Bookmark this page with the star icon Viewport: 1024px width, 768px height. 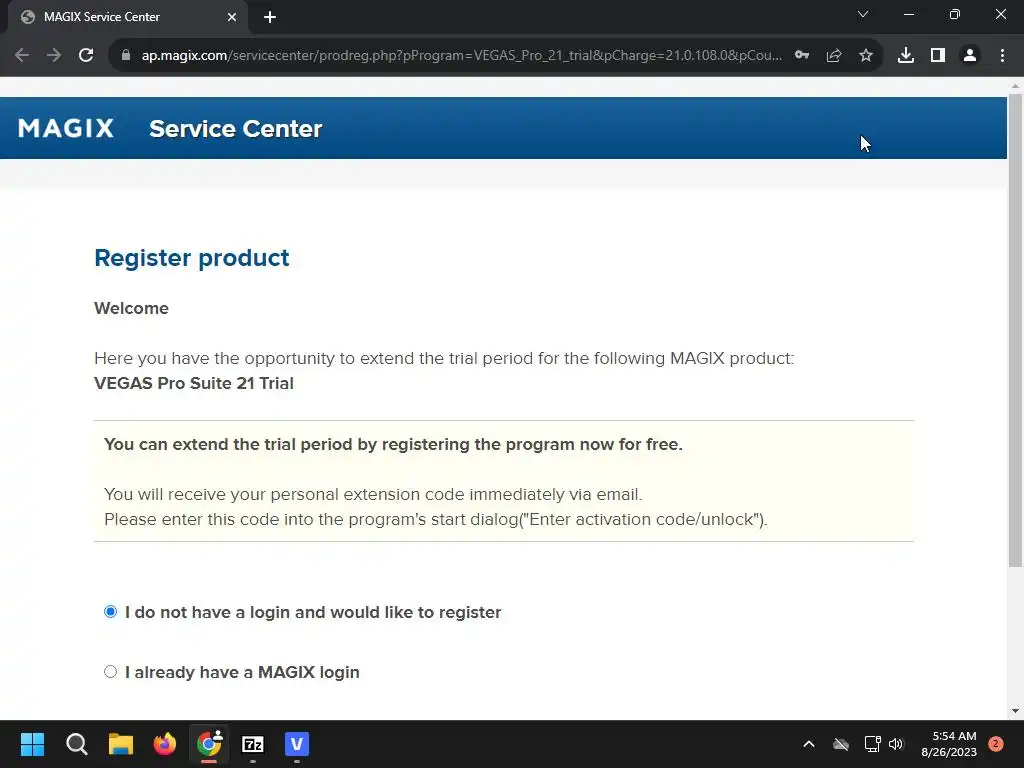click(866, 56)
